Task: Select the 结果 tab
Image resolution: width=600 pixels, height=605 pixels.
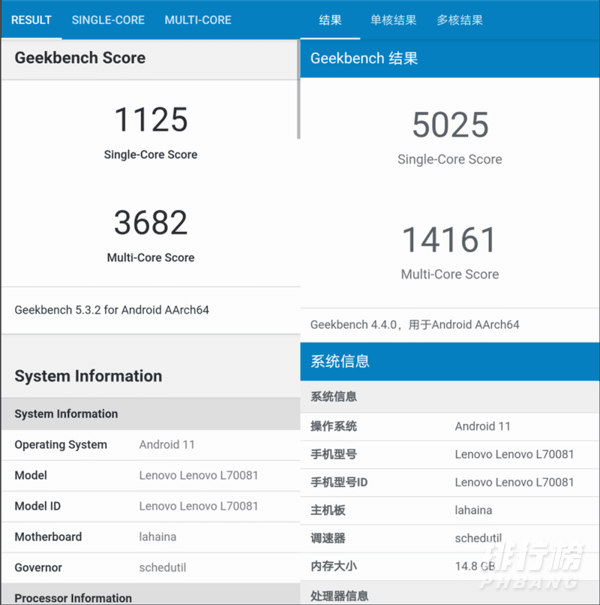Action: tap(330, 20)
